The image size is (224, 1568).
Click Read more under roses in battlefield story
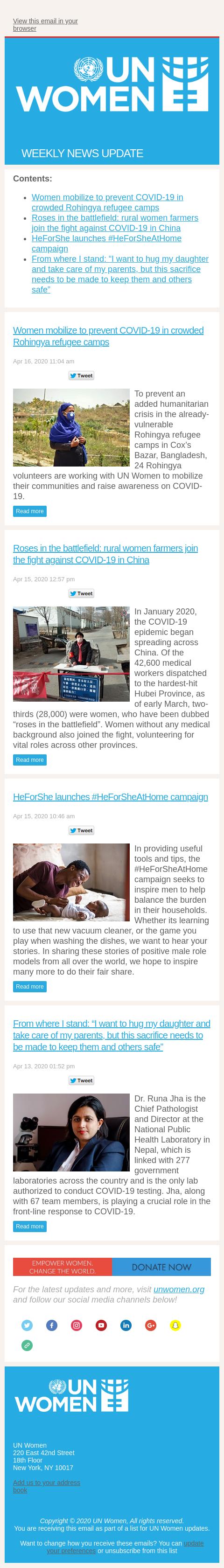coord(30,760)
